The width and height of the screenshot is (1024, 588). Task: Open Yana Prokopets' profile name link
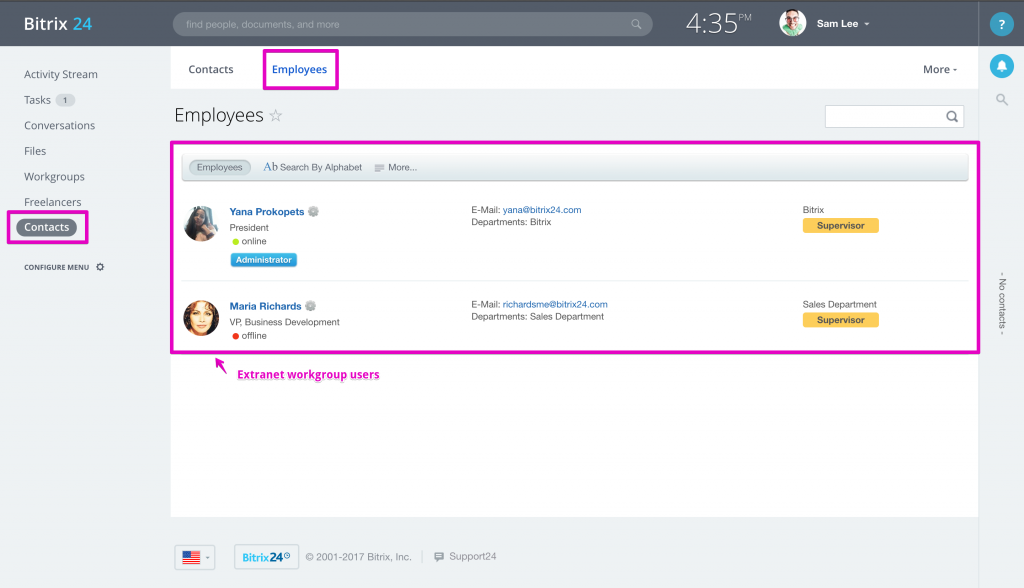pyautogui.click(x=266, y=212)
